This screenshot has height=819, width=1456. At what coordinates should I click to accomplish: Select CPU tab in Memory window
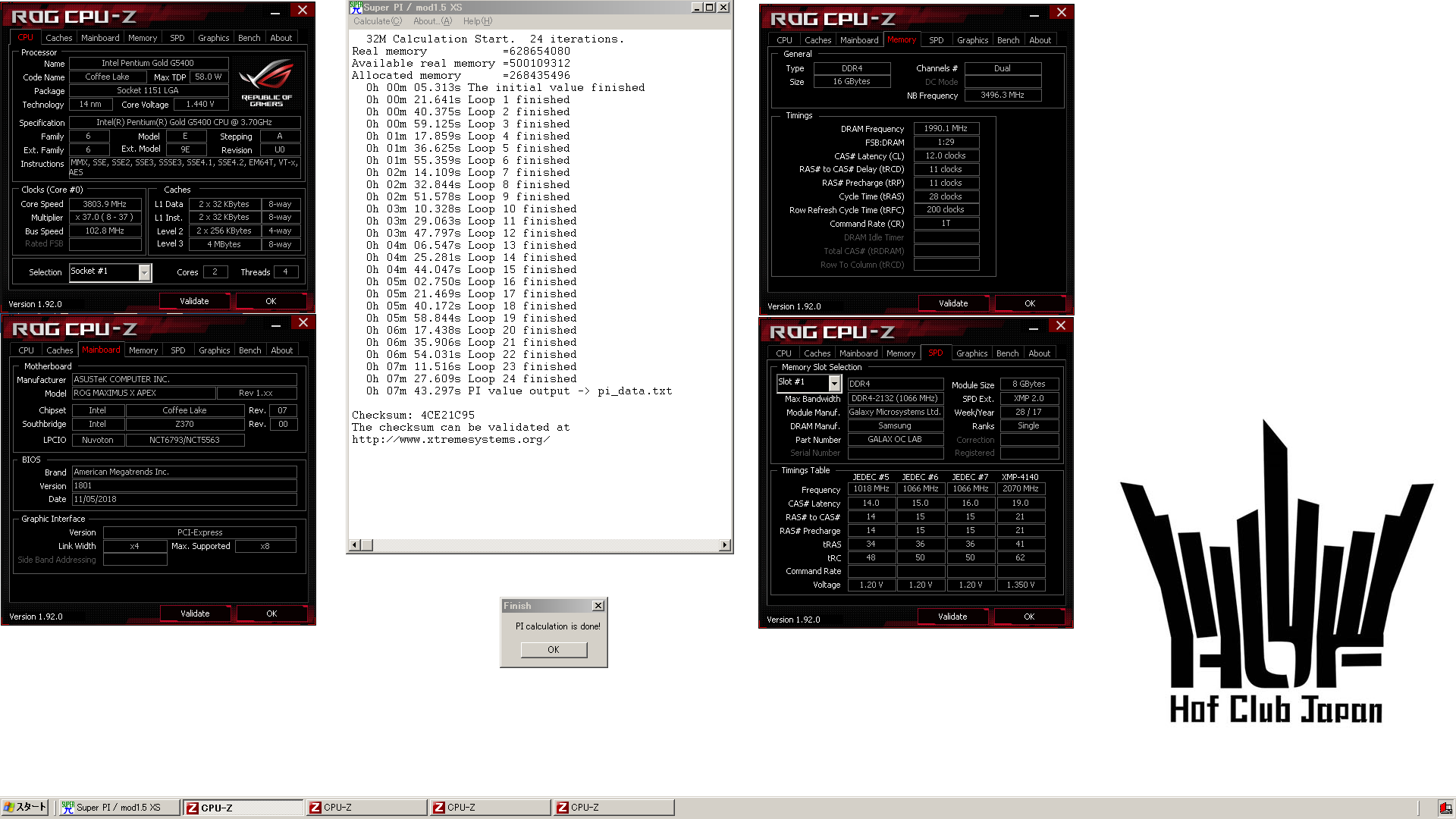[784, 40]
